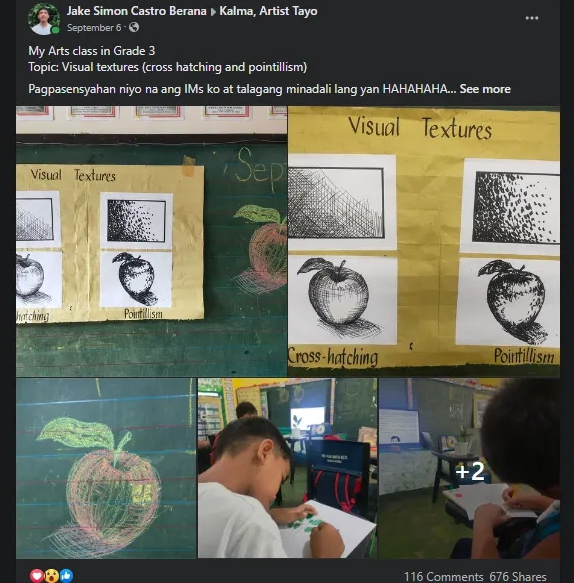Open Jake Simon Castro Berana's profile picture
574x583 pixels.
(44, 19)
